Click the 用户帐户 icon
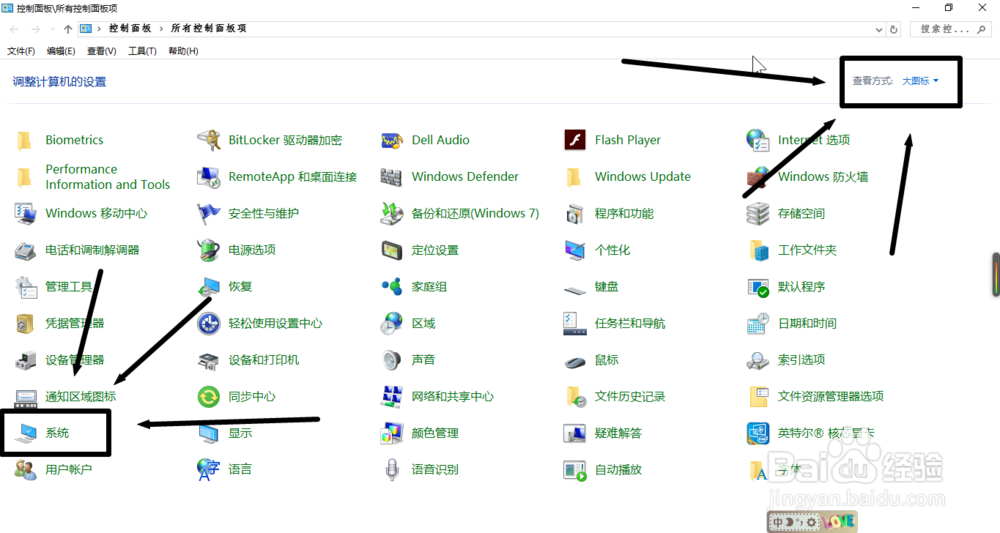 point(26,470)
